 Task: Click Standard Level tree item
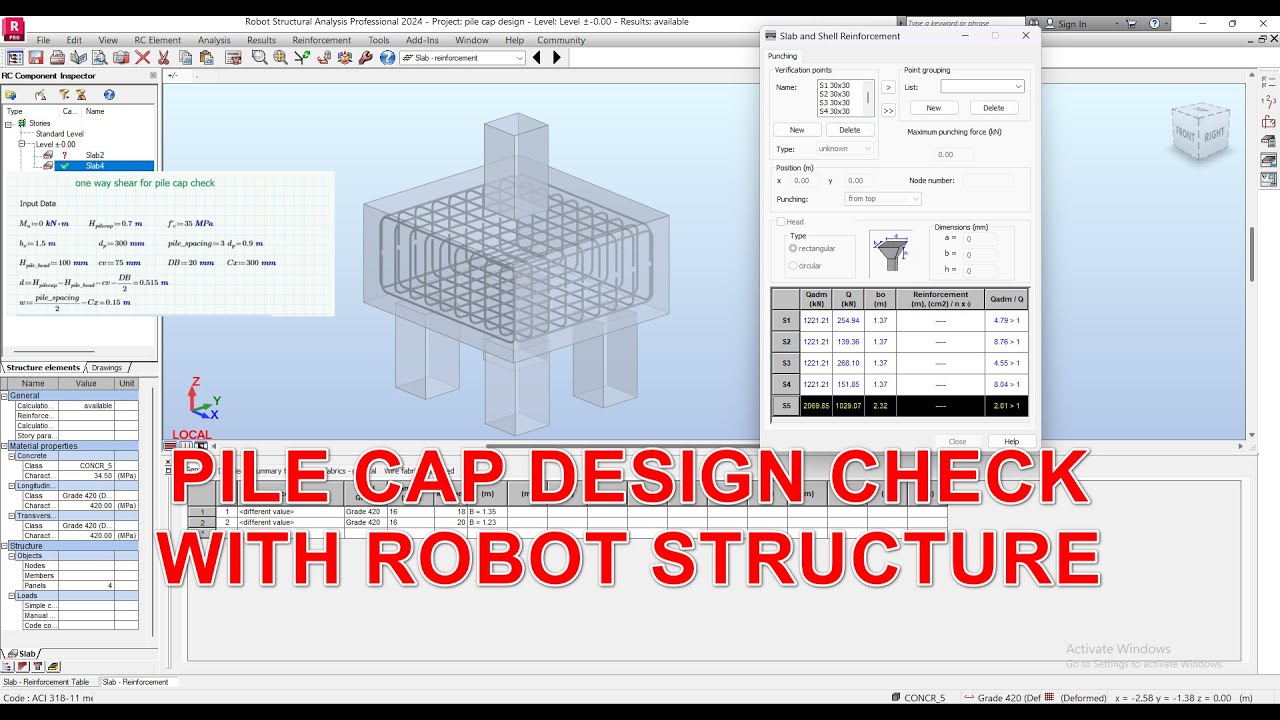pos(60,134)
